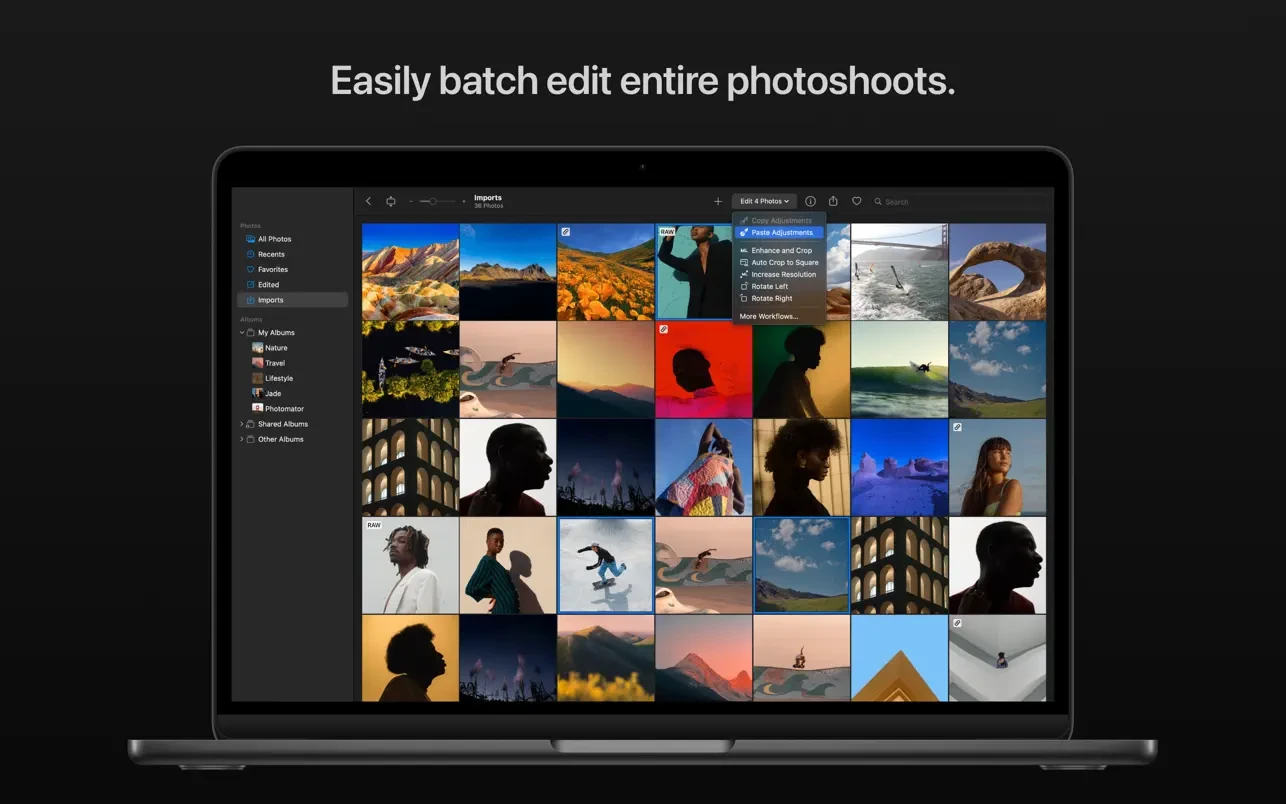The width and height of the screenshot is (1286, 804).
Task: Expand the Shared Albums group
Action: pyautogui.click(x=242, y=424)
